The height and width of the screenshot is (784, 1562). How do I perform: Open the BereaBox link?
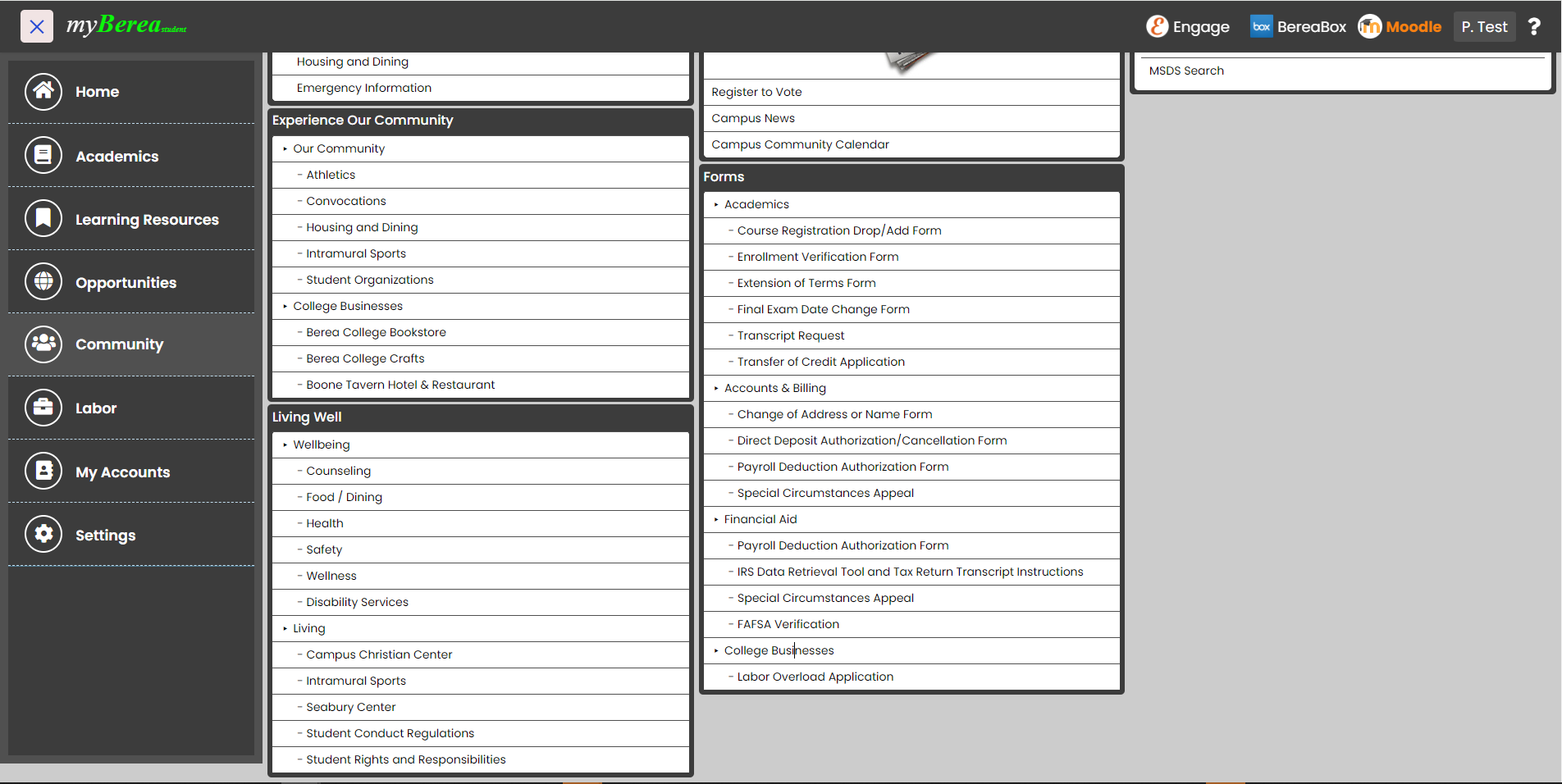point(1298,27)
